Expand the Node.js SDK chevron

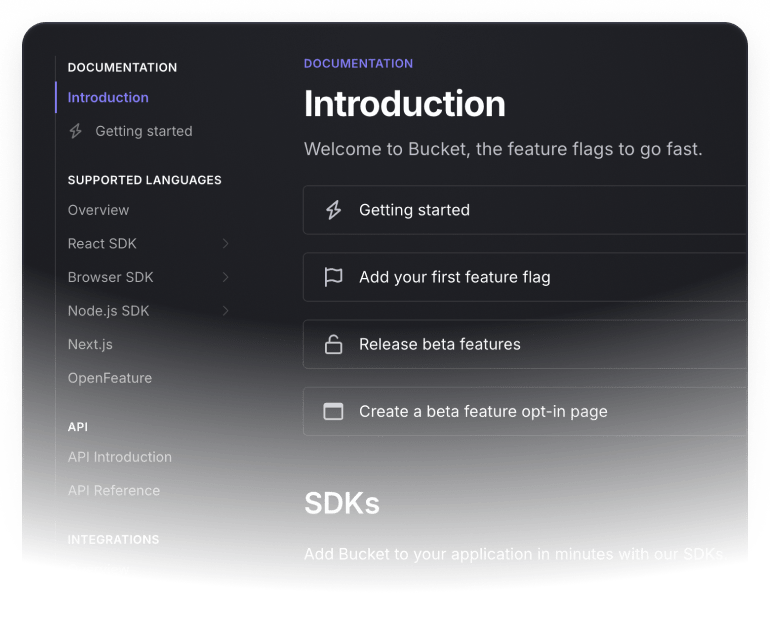[x=225, y=310]
